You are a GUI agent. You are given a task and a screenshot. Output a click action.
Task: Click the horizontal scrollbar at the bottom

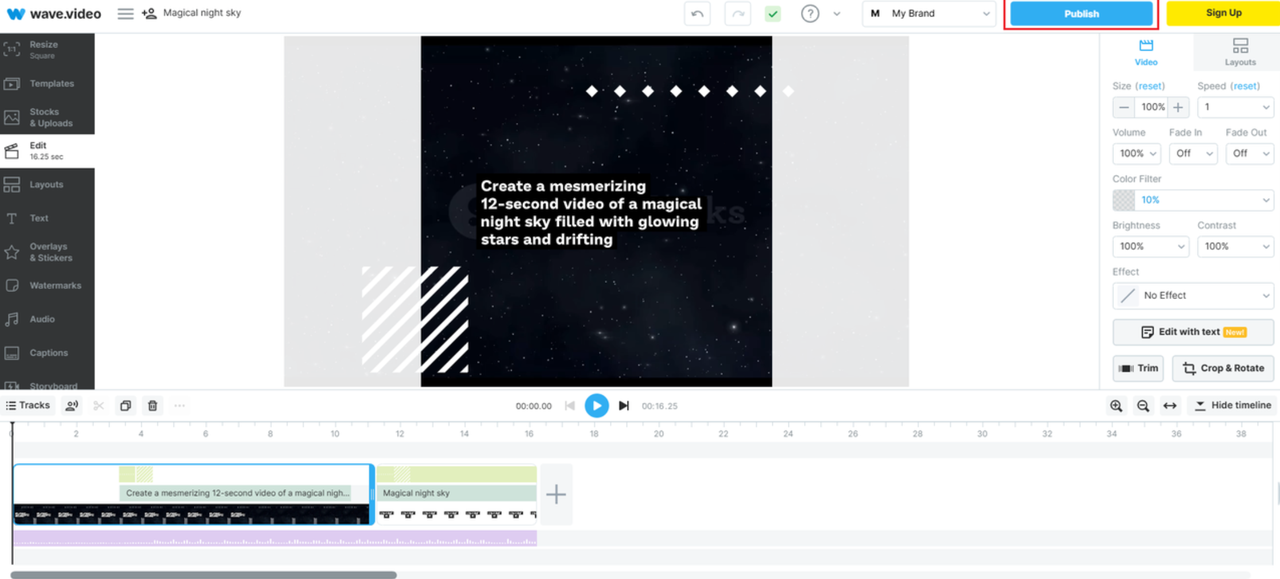(203, 575)
